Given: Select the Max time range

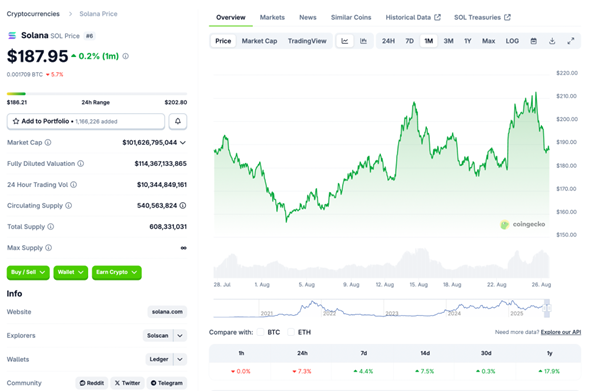Looking at the screenshot, I should point(488,41).
